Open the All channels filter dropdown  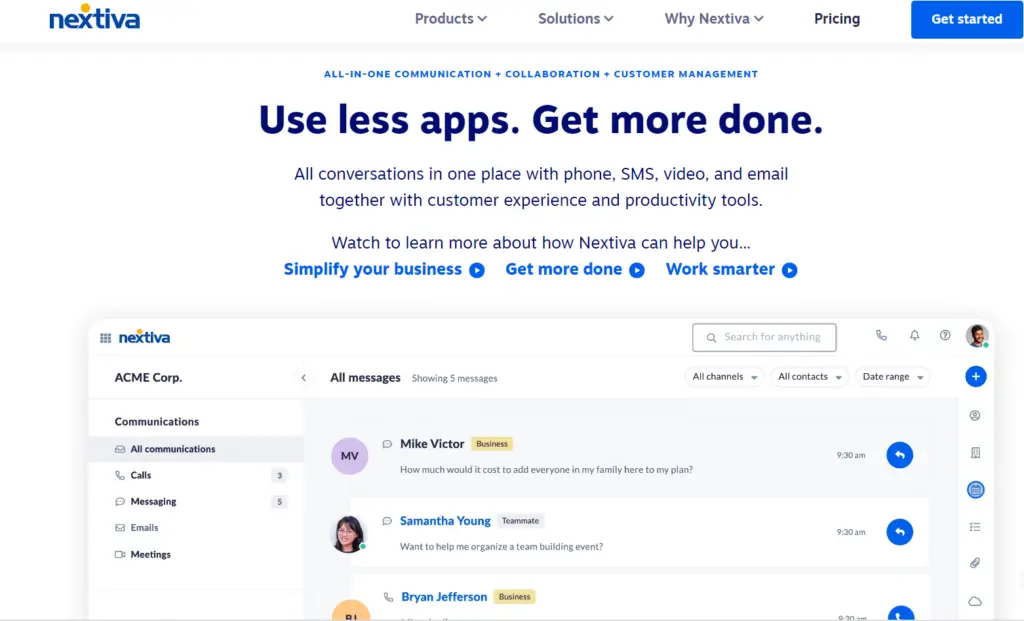pos(724,377)
